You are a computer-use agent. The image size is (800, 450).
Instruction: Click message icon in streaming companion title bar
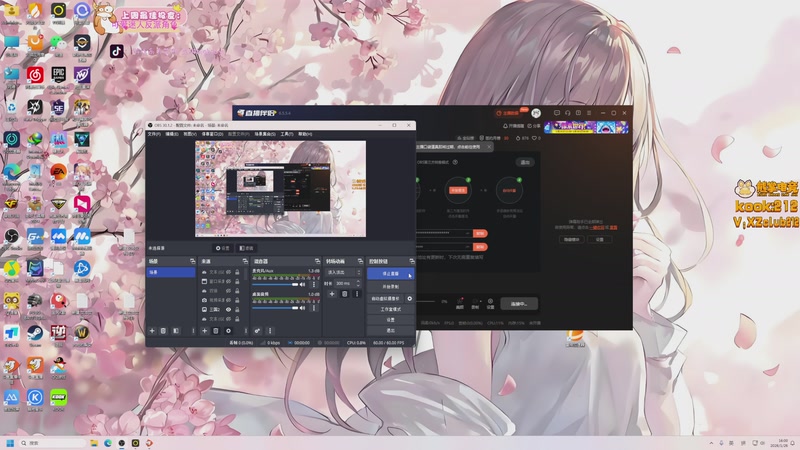point(557,113)
